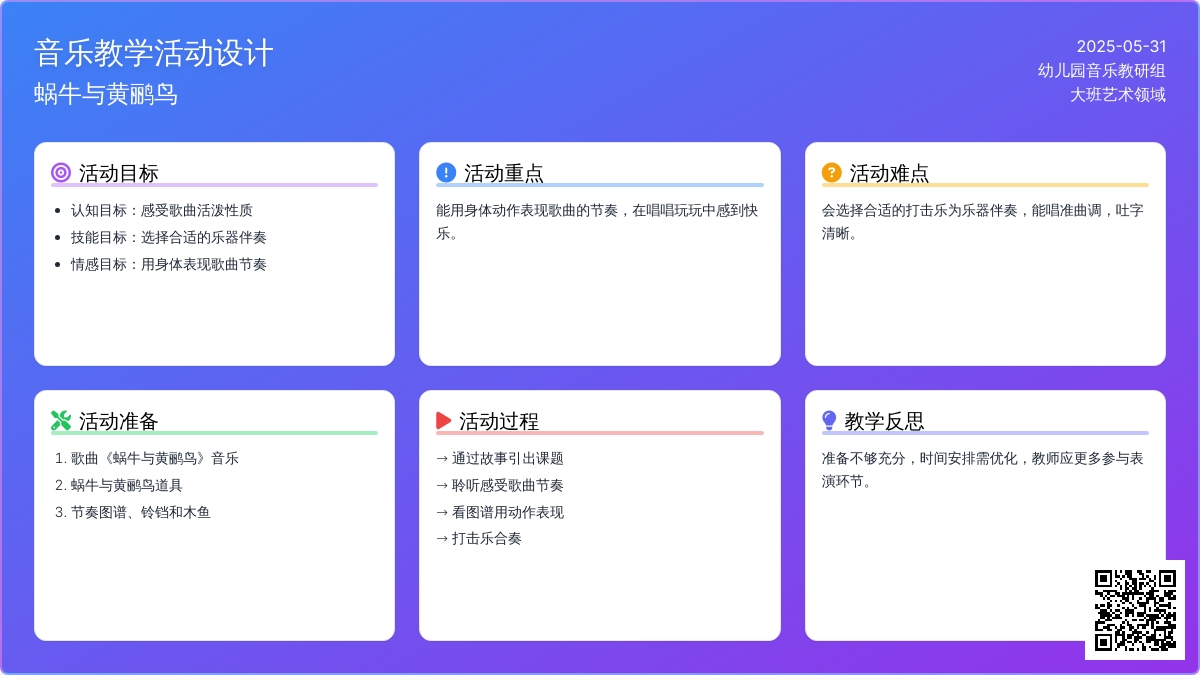This screenshot has width=1200, height=675.
Task: Click the paragraph starting 会选择合适的打击乐
Action: pos(983,222)
